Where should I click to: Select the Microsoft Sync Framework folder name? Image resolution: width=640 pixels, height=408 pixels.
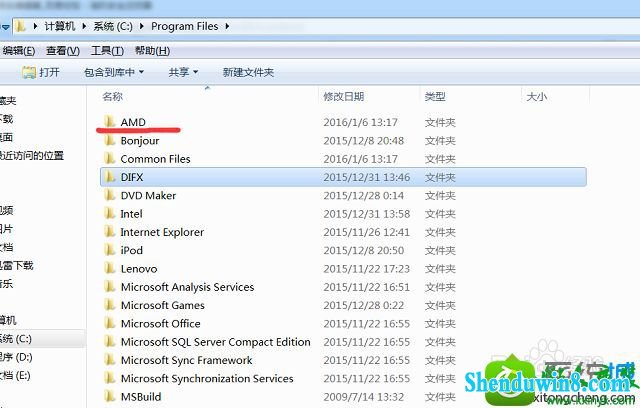pos(187,360)
